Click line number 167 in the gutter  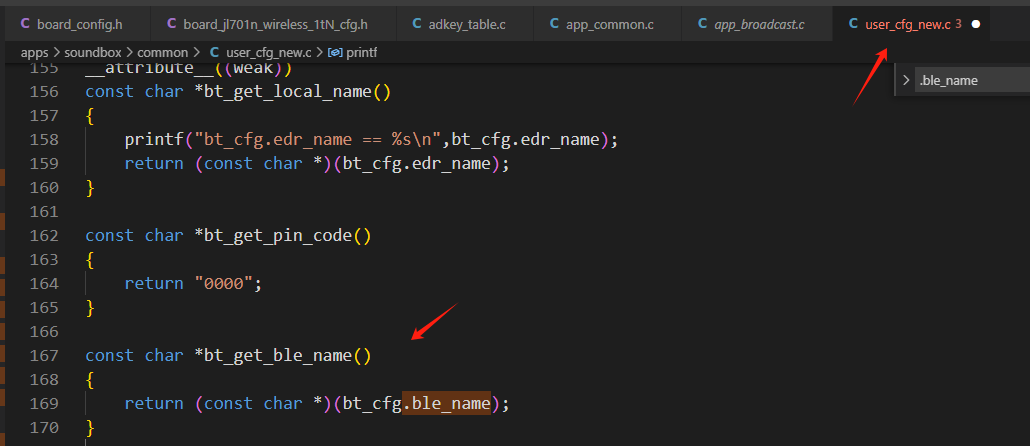pyautogui.click(x=45, y=355)
